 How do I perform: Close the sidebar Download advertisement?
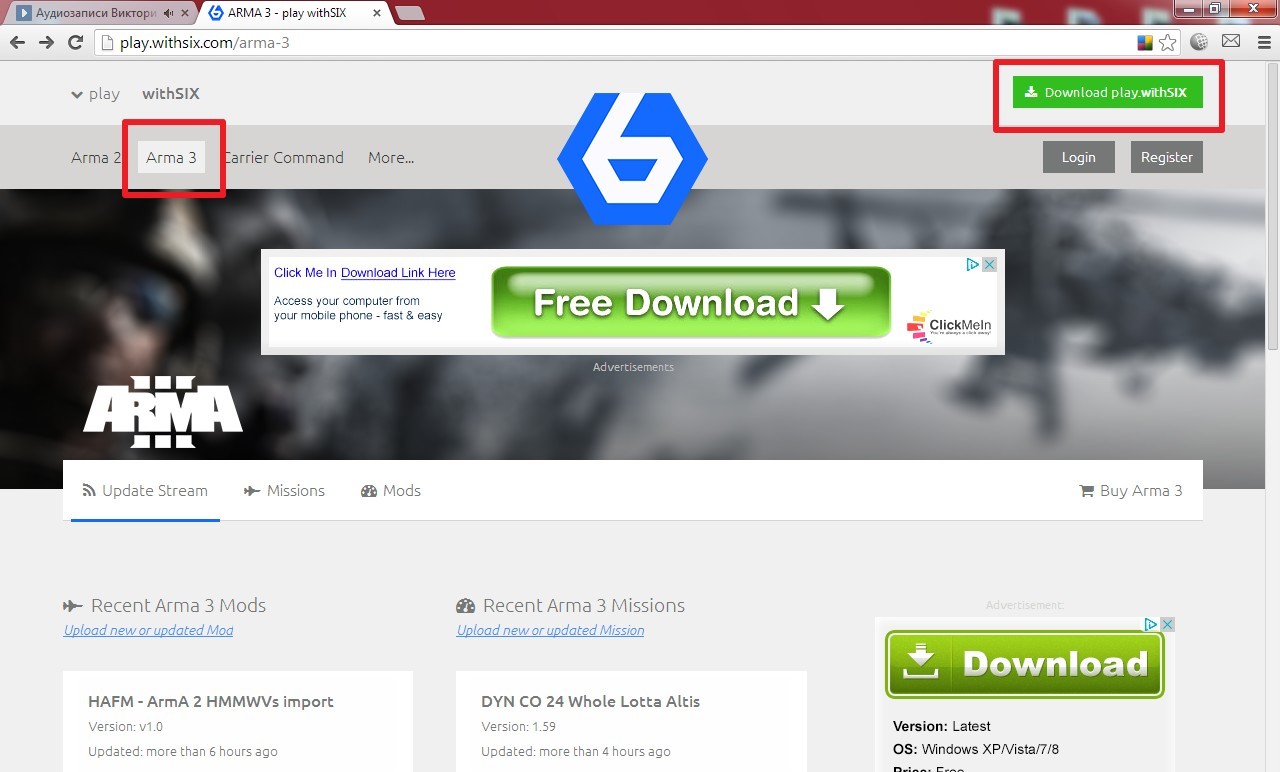(x=1167, y=624)
